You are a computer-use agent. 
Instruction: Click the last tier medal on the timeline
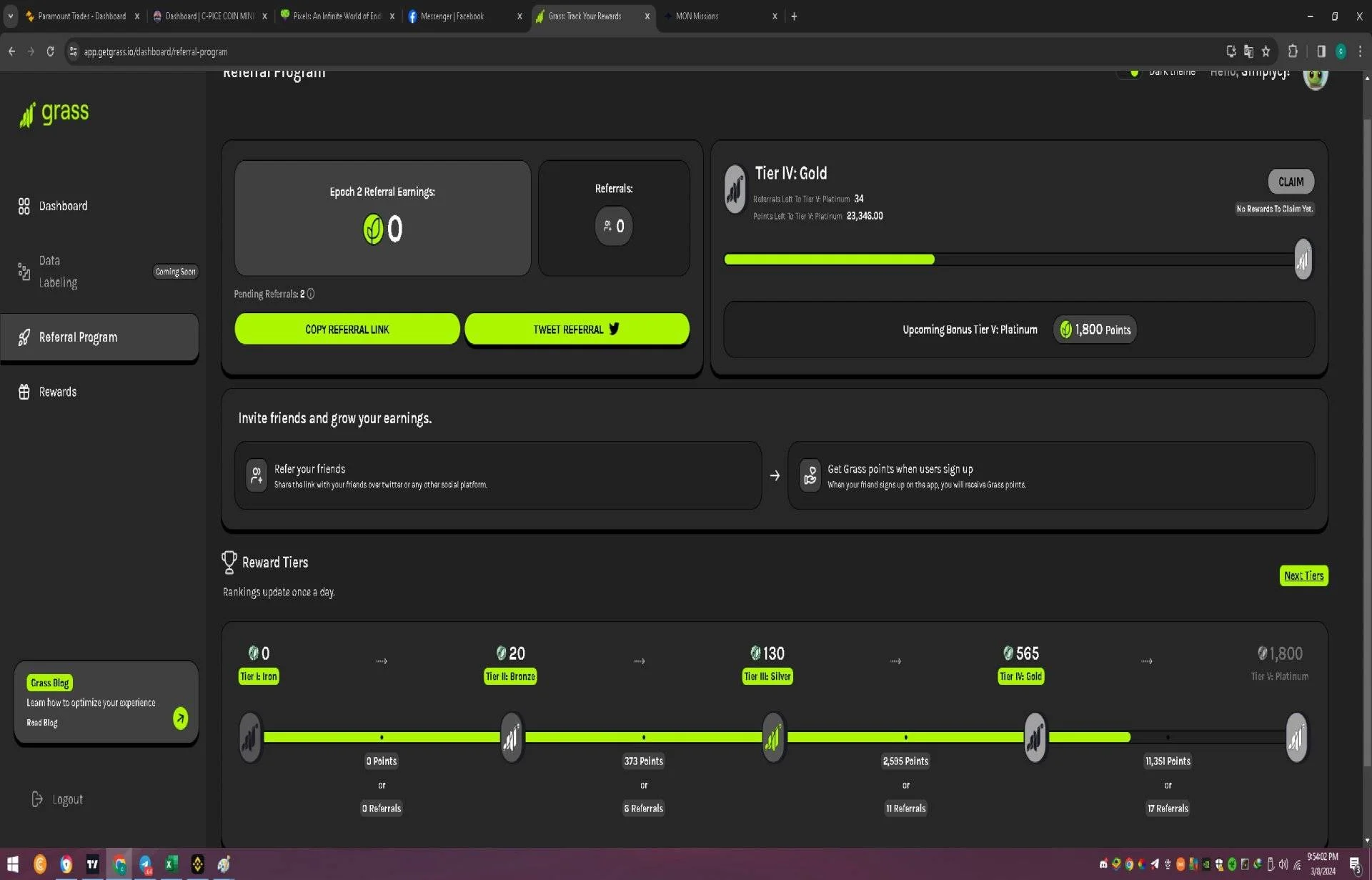tap(1296, 737)
